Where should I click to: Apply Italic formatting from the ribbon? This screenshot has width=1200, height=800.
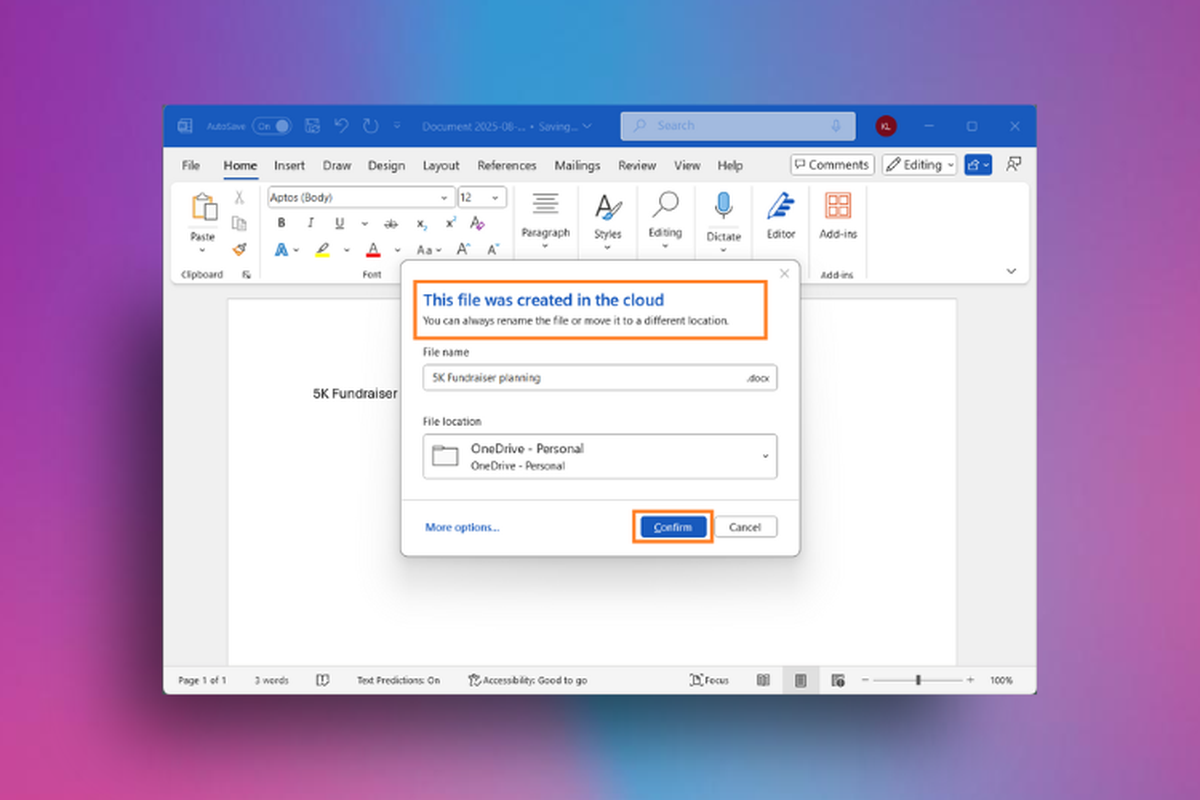(x=311, y=223)
